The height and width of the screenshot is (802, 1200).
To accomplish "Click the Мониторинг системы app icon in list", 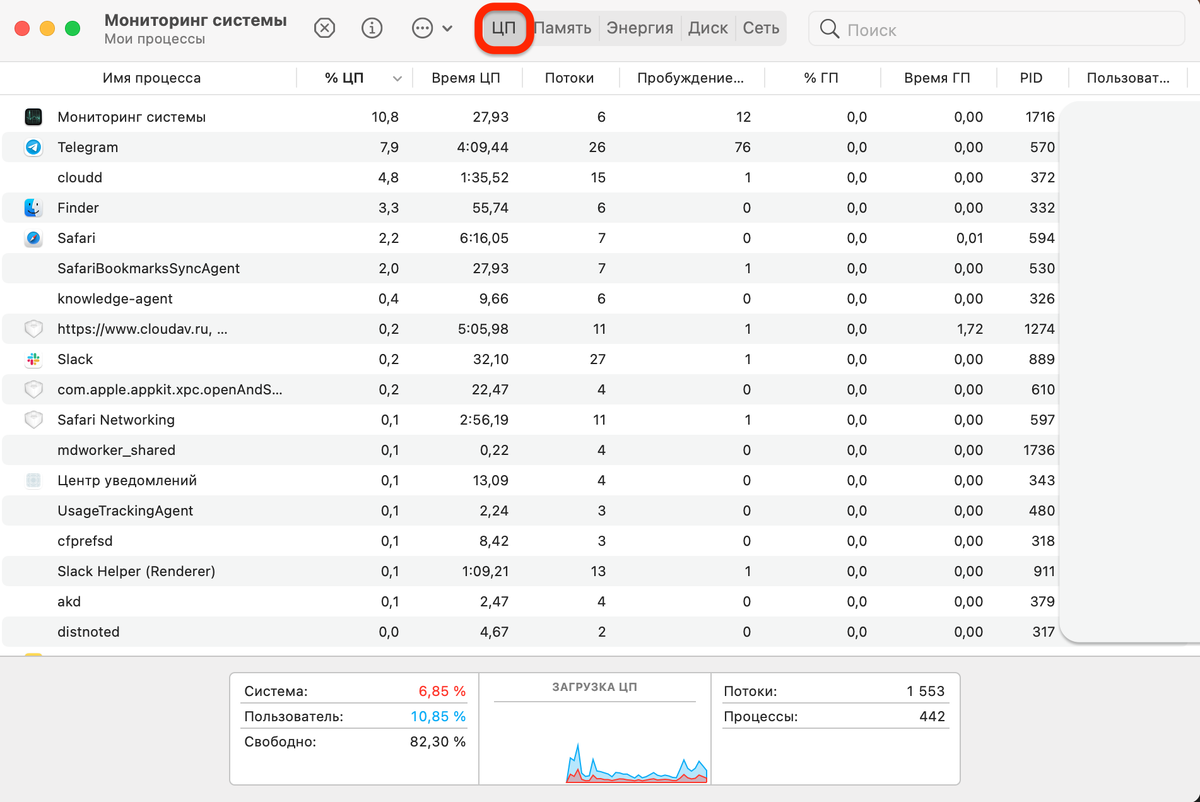I will (33, 117).
